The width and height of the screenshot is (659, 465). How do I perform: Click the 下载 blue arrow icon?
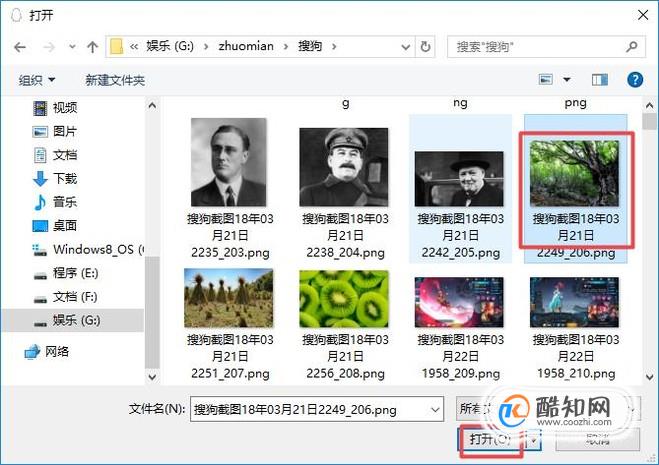[40, 179]
